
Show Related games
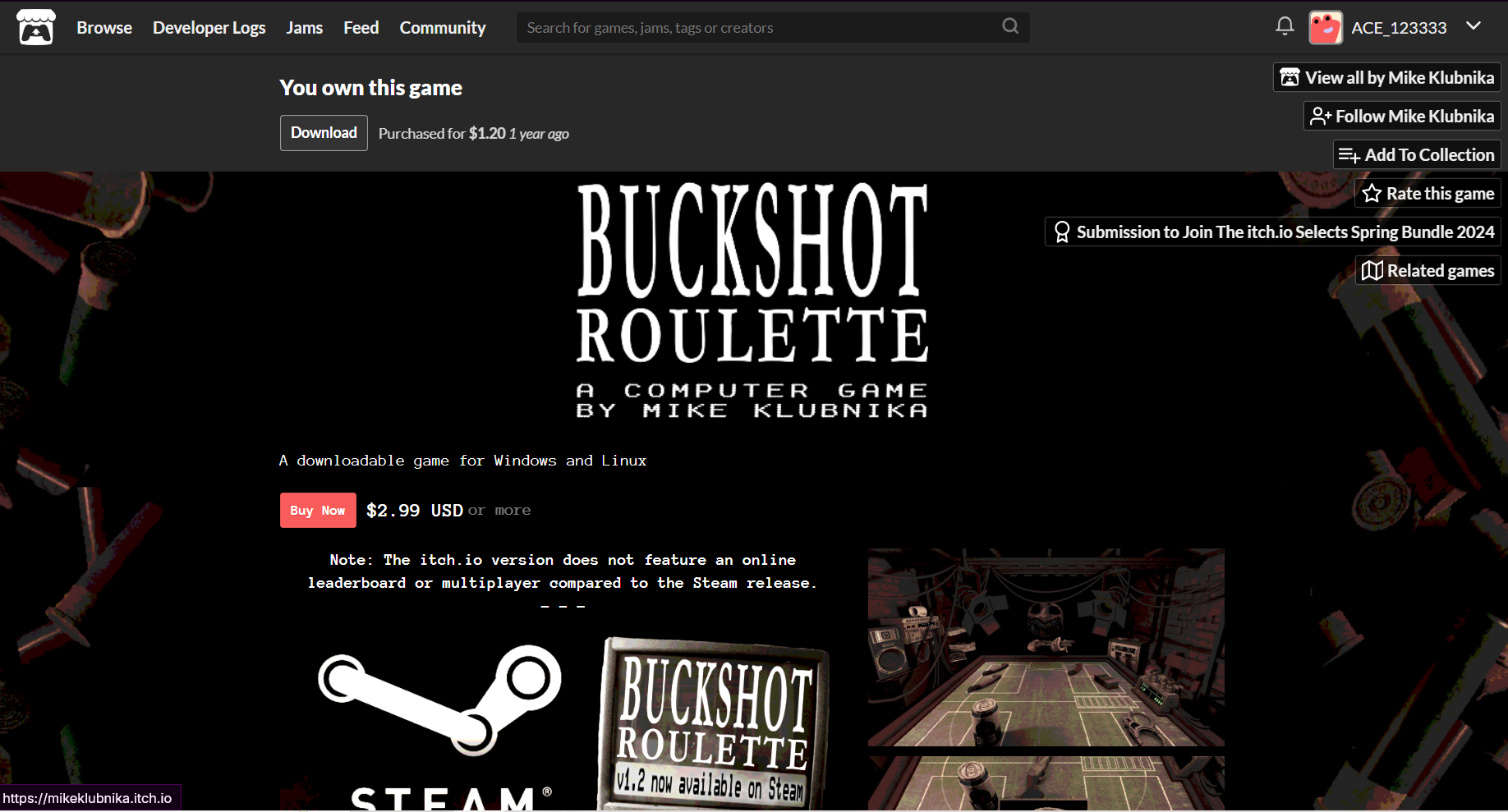coord(1428,270)
